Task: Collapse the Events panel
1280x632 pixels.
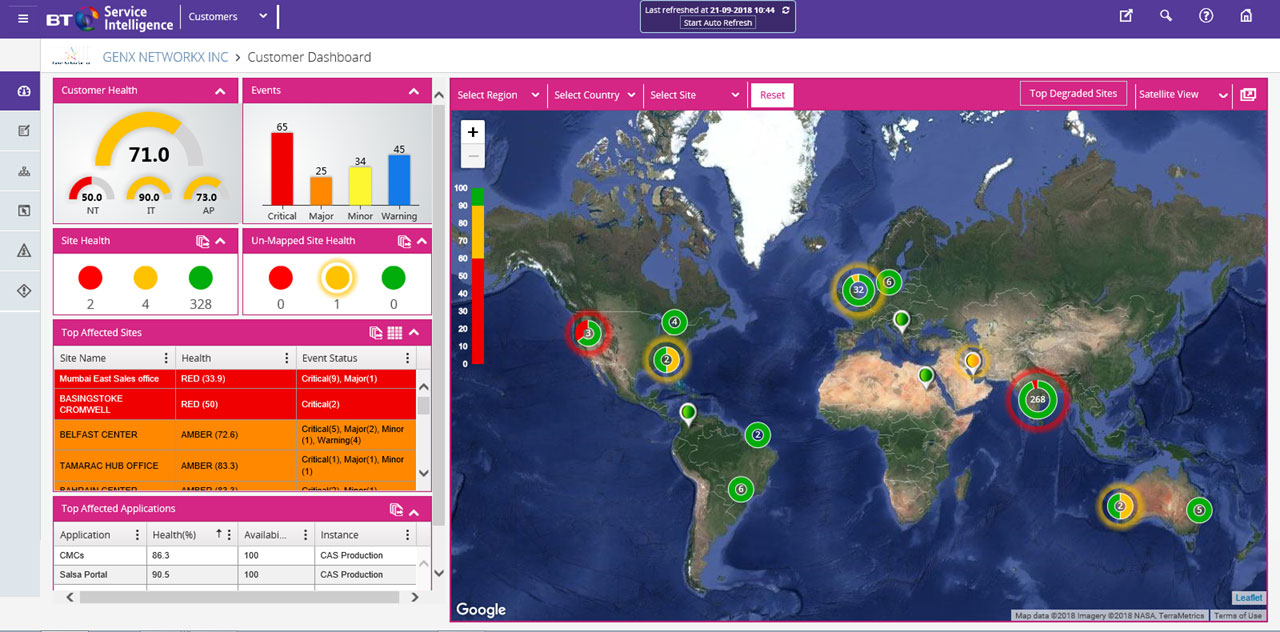Action: click(x=414, y=91)
